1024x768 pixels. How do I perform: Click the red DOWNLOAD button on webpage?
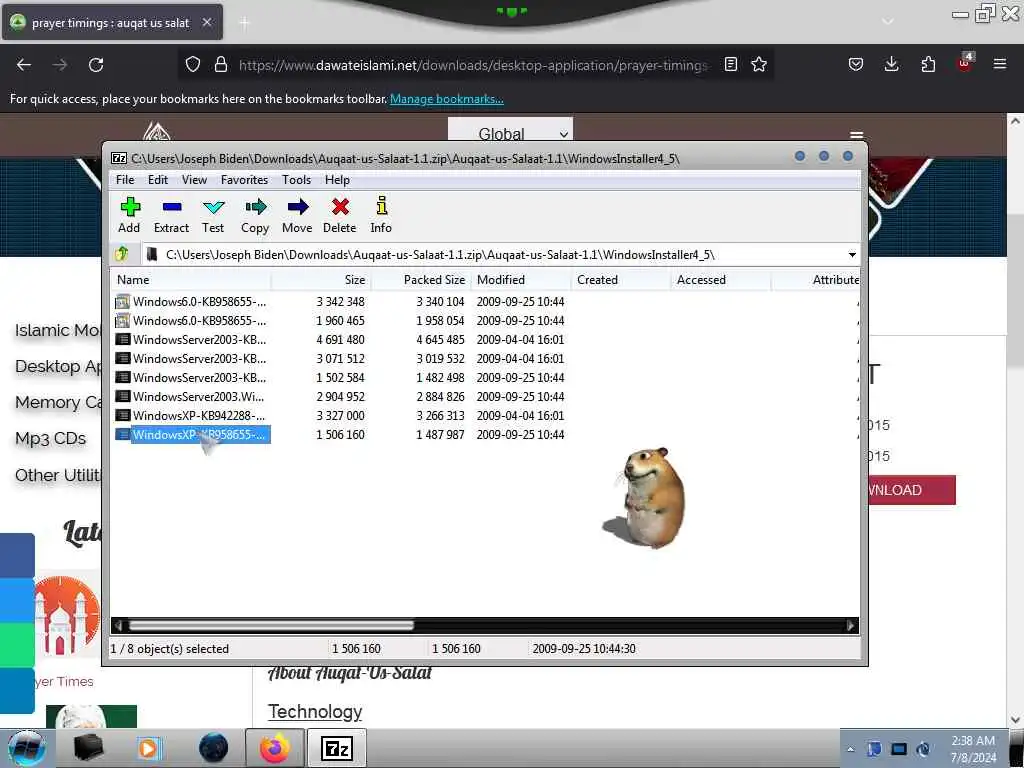coord(912,490)
